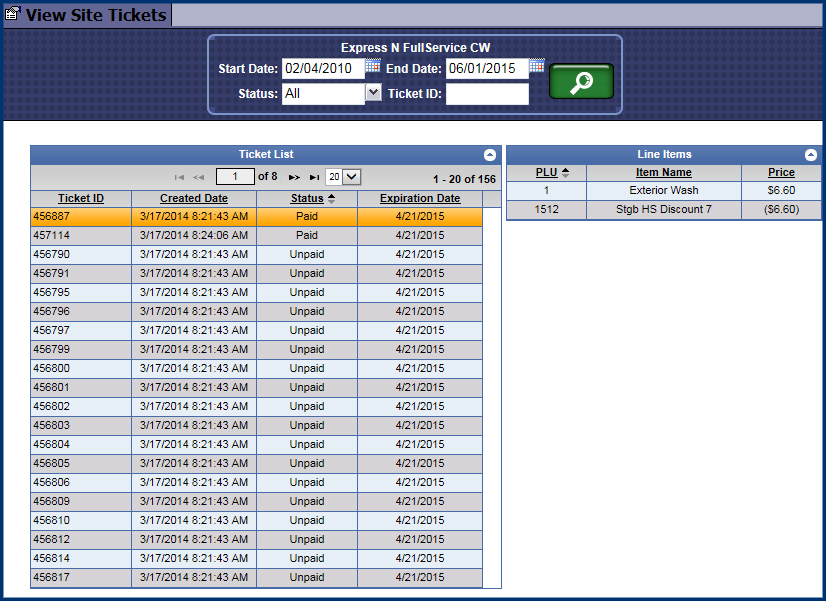
Task: Sort tickets by Ticket ID column
Action: point(81,199)
